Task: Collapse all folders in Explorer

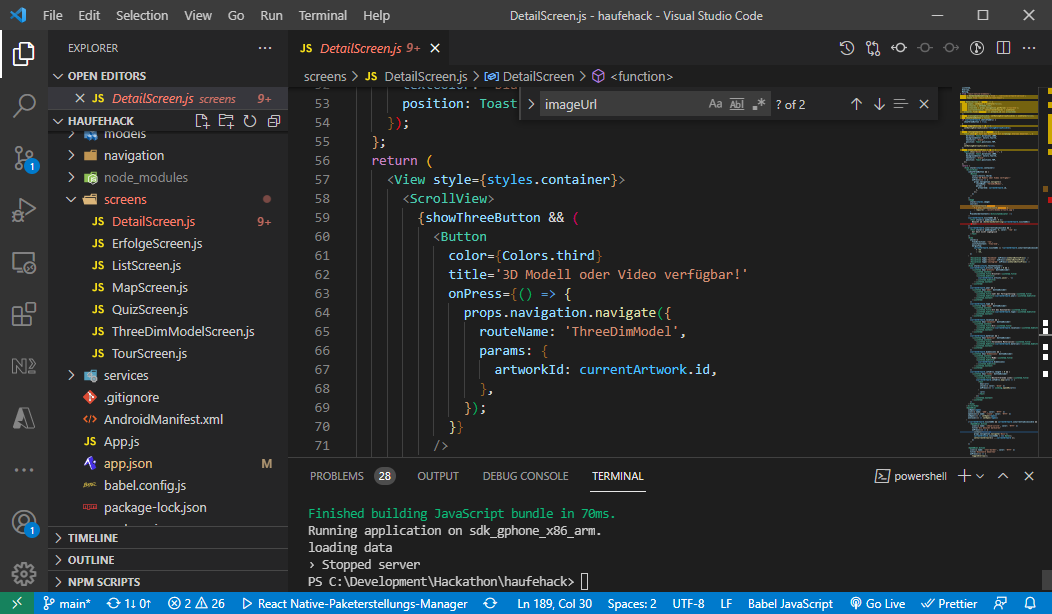Action: (x=271, y=121)
